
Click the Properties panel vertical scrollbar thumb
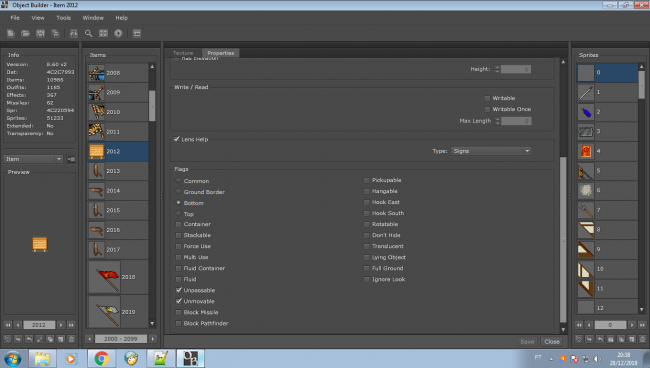[563, 239]
